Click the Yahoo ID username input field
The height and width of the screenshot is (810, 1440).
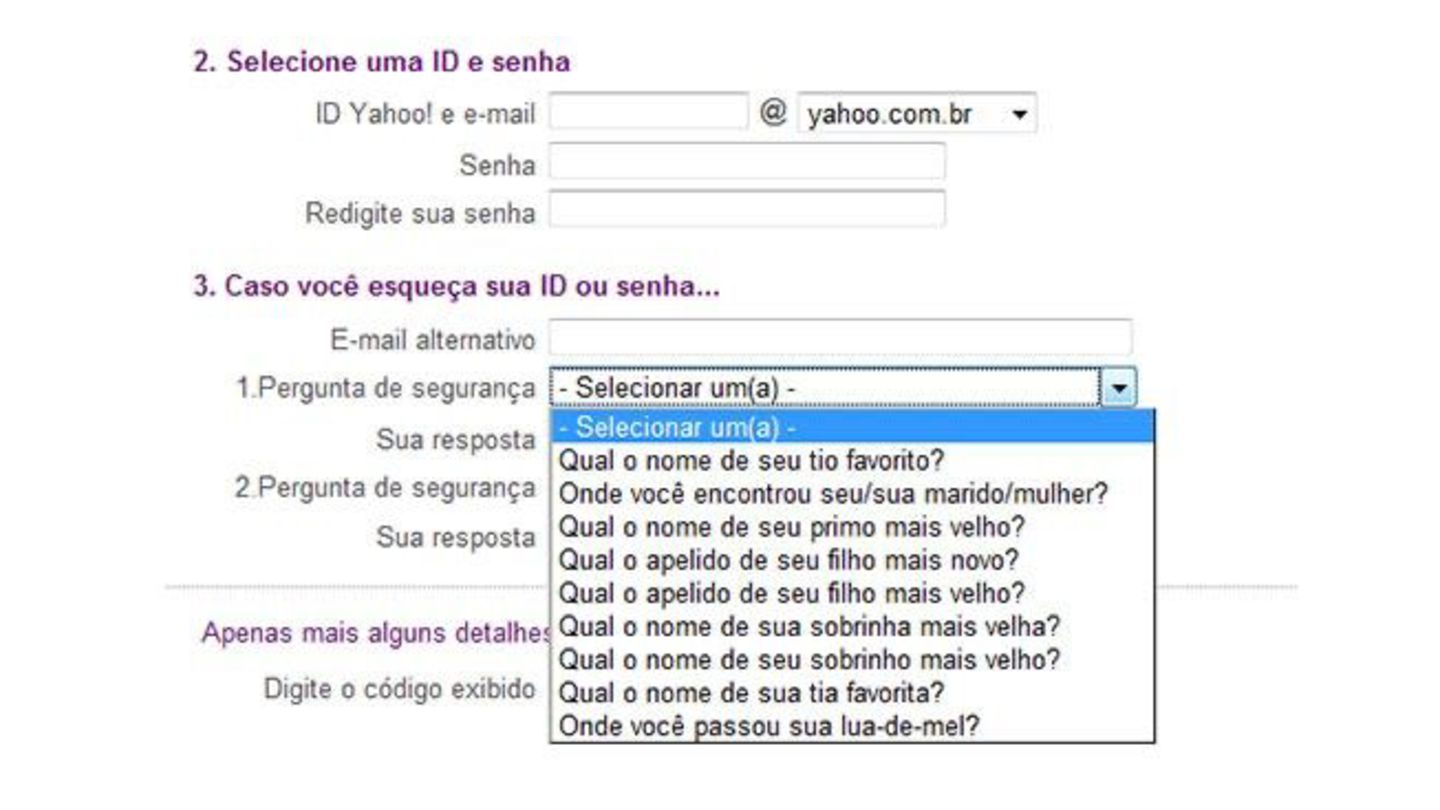[x=648, y=112]
